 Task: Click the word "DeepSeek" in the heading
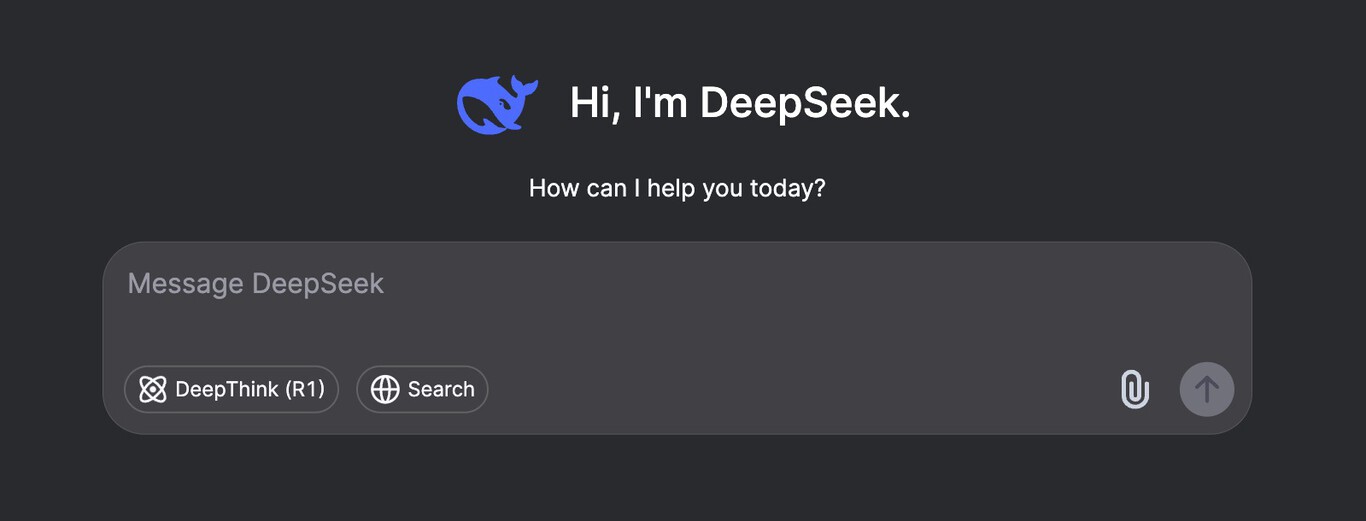pos(804,103)
